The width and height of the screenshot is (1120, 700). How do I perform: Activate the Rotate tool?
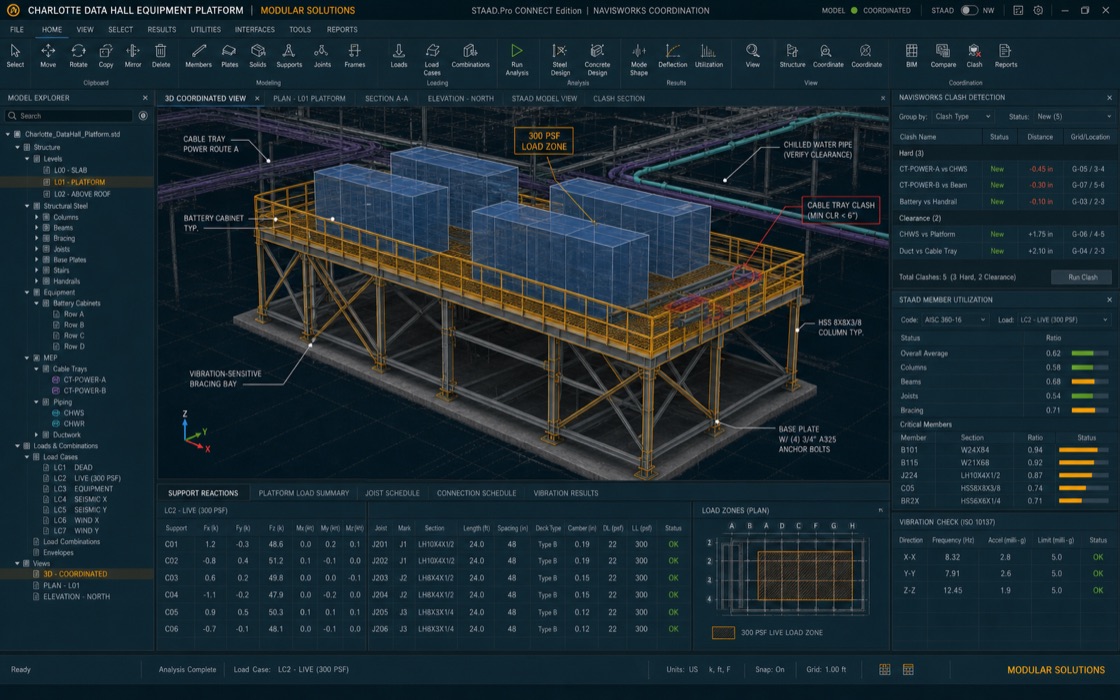coord(78,55)
